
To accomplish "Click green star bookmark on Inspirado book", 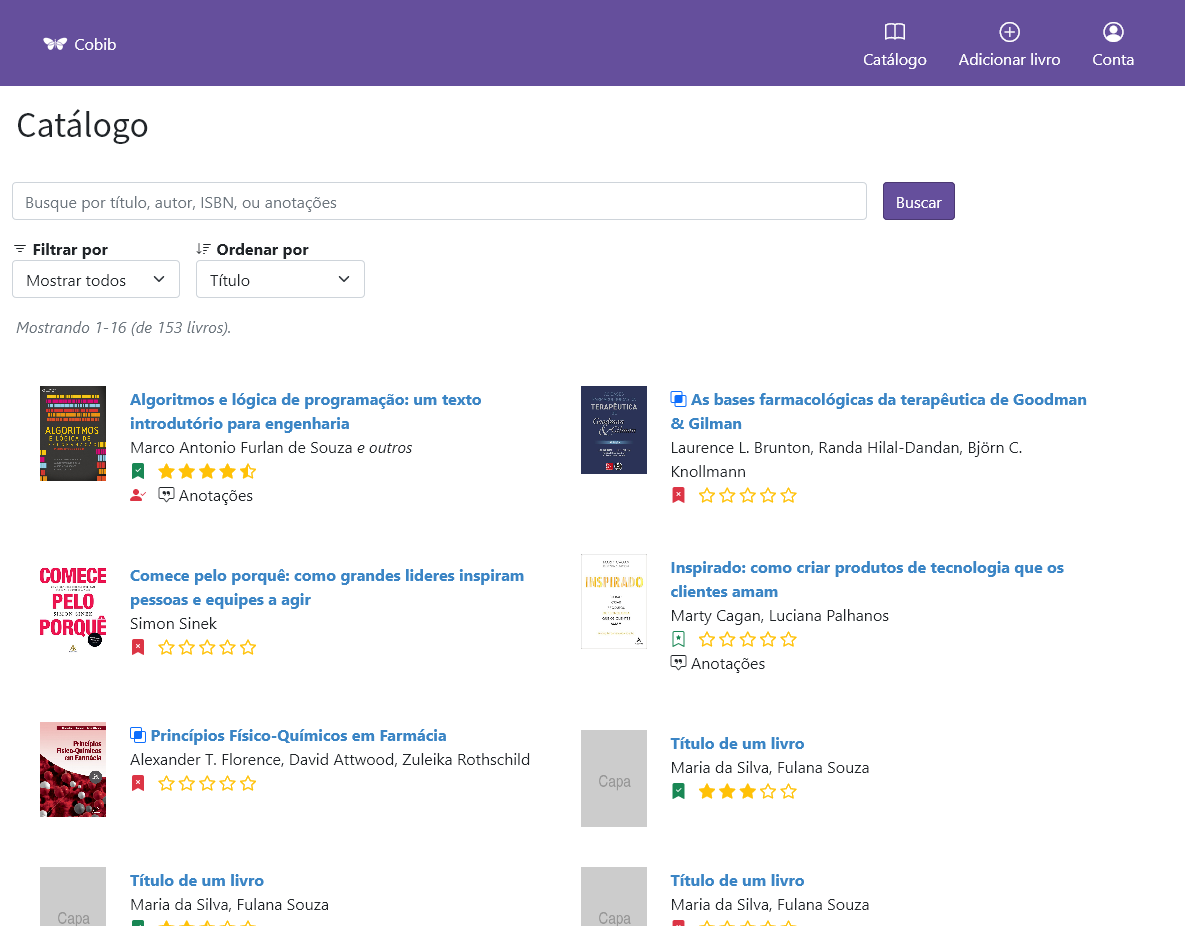I will [x=678, y=639].
